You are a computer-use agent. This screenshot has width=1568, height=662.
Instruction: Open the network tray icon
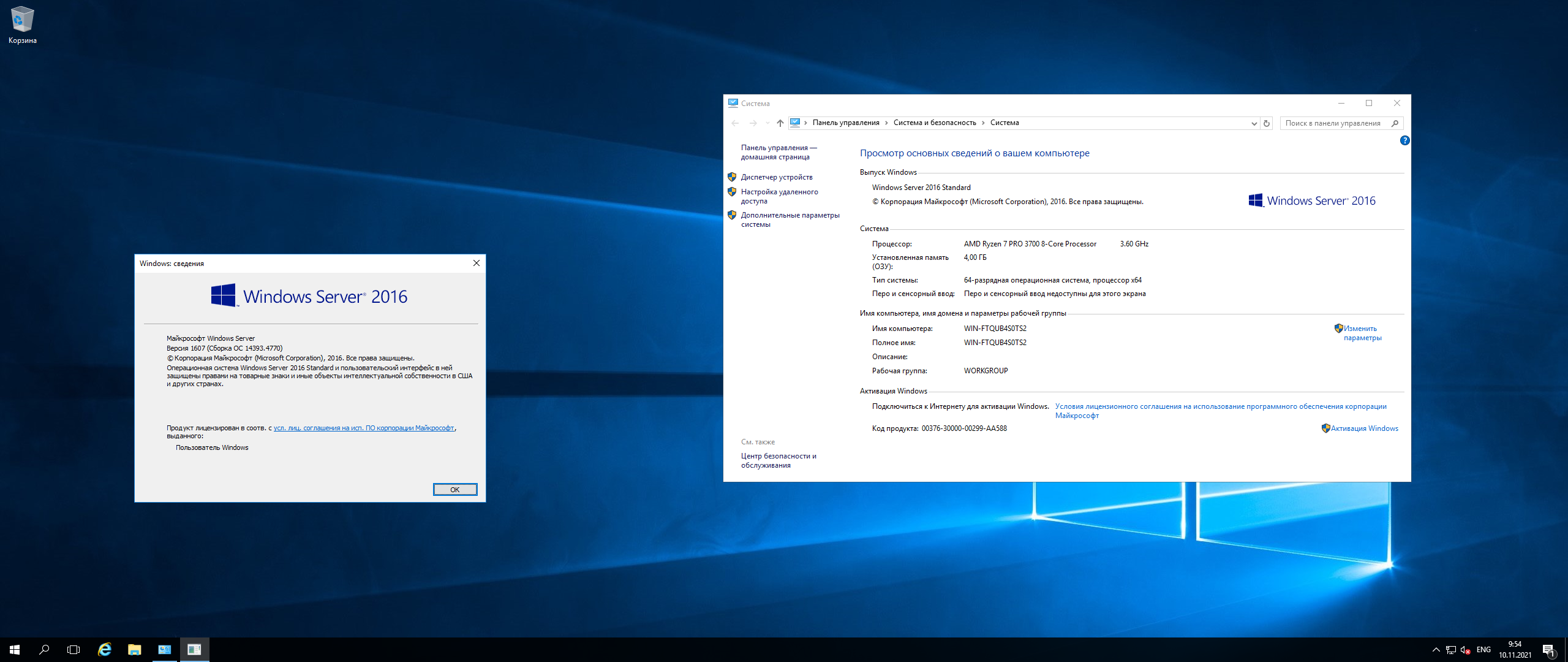point(1450,650)
